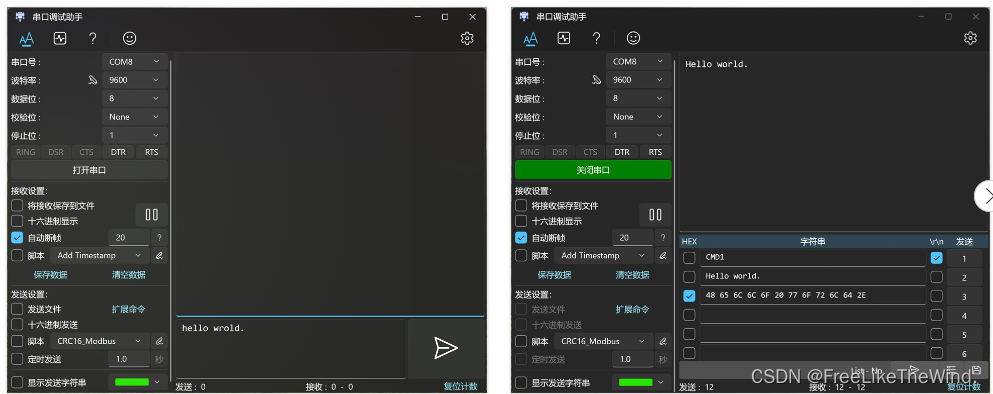Click the send box containing hello wrold.

point(291,348)
